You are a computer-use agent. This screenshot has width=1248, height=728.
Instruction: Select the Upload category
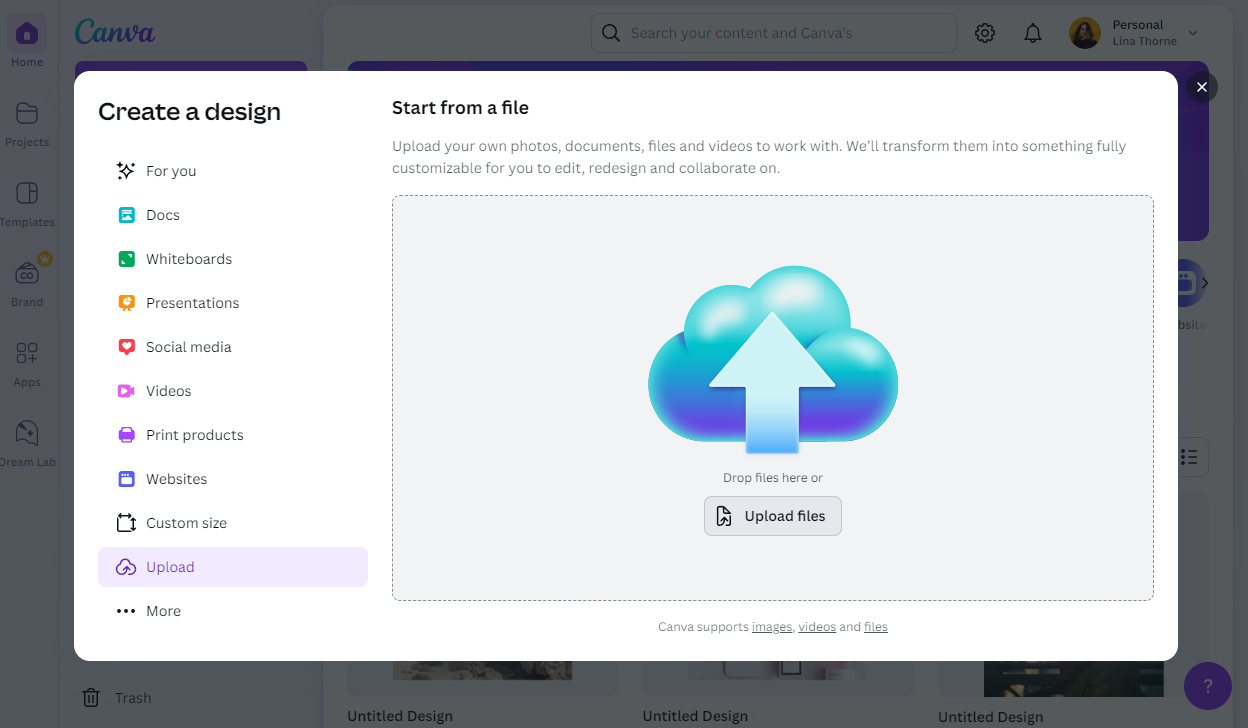click(x=233, y=567)
